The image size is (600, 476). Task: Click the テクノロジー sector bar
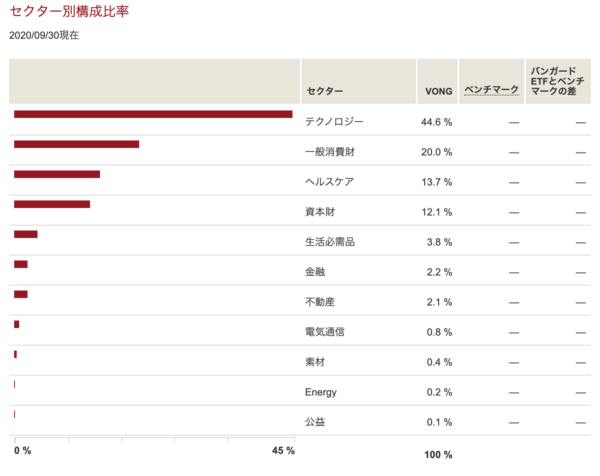coord(153,114)
